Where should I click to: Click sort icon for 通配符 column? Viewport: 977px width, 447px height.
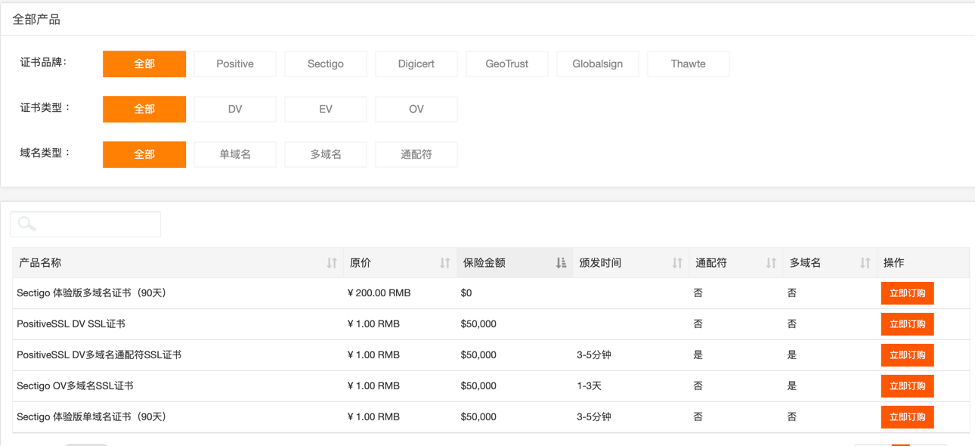tap(771, 263)
